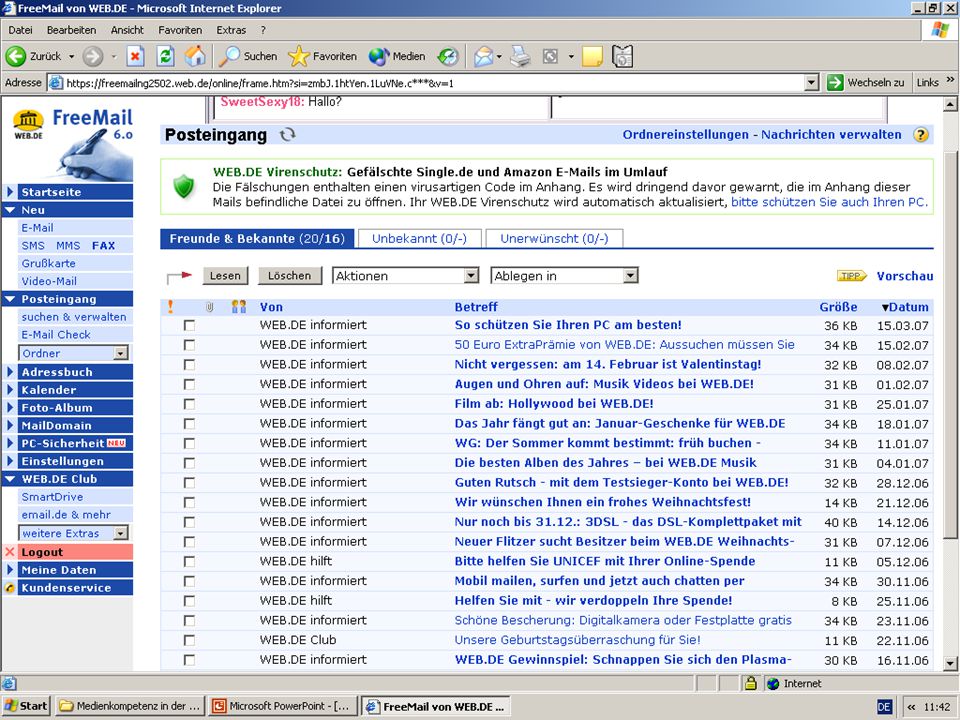Screen dimensions: 960x720
Task: Click the grey forward arrow icon
Action: (x=93, y=56)
